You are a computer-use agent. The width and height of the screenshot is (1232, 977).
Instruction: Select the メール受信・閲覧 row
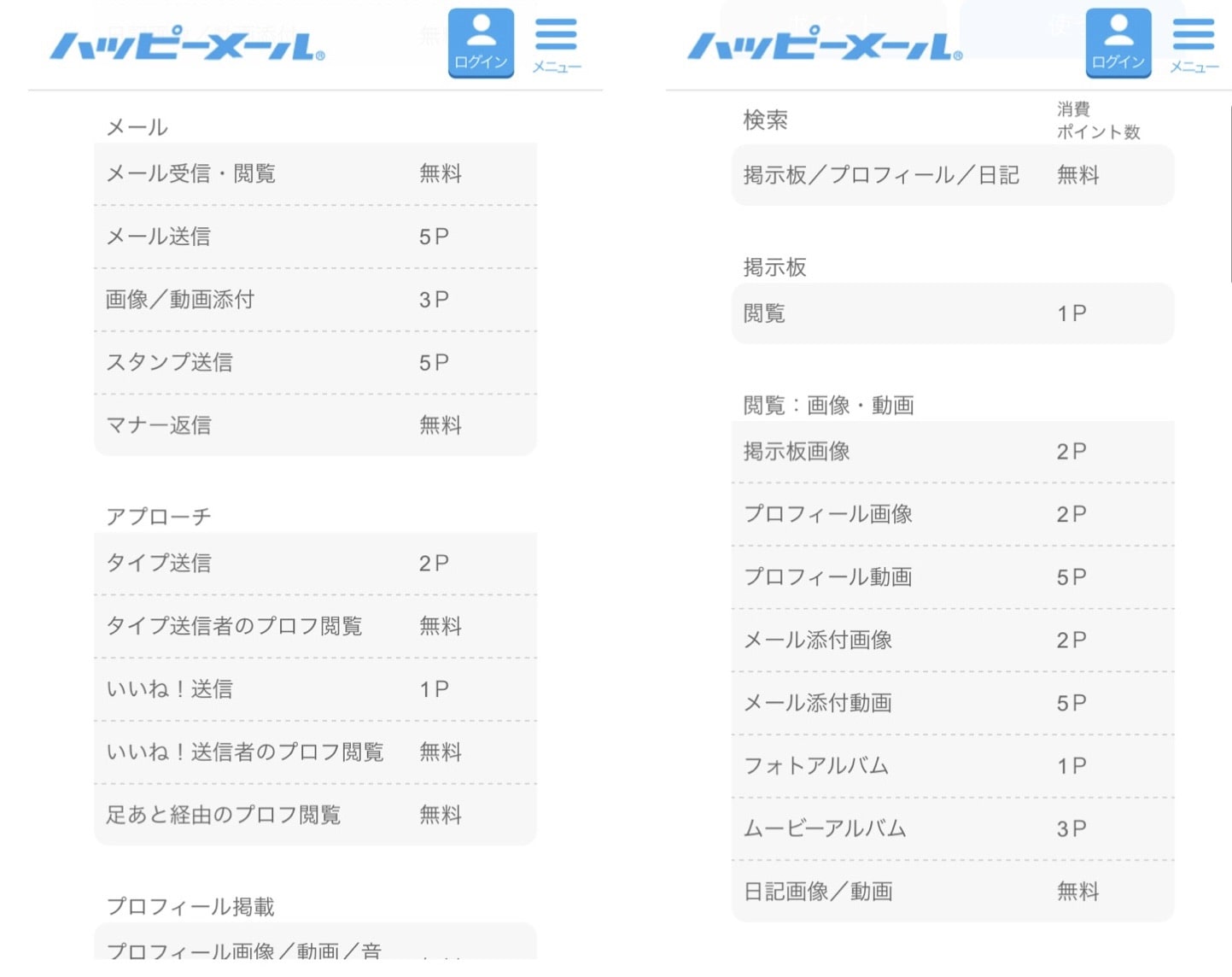(315, 174)
